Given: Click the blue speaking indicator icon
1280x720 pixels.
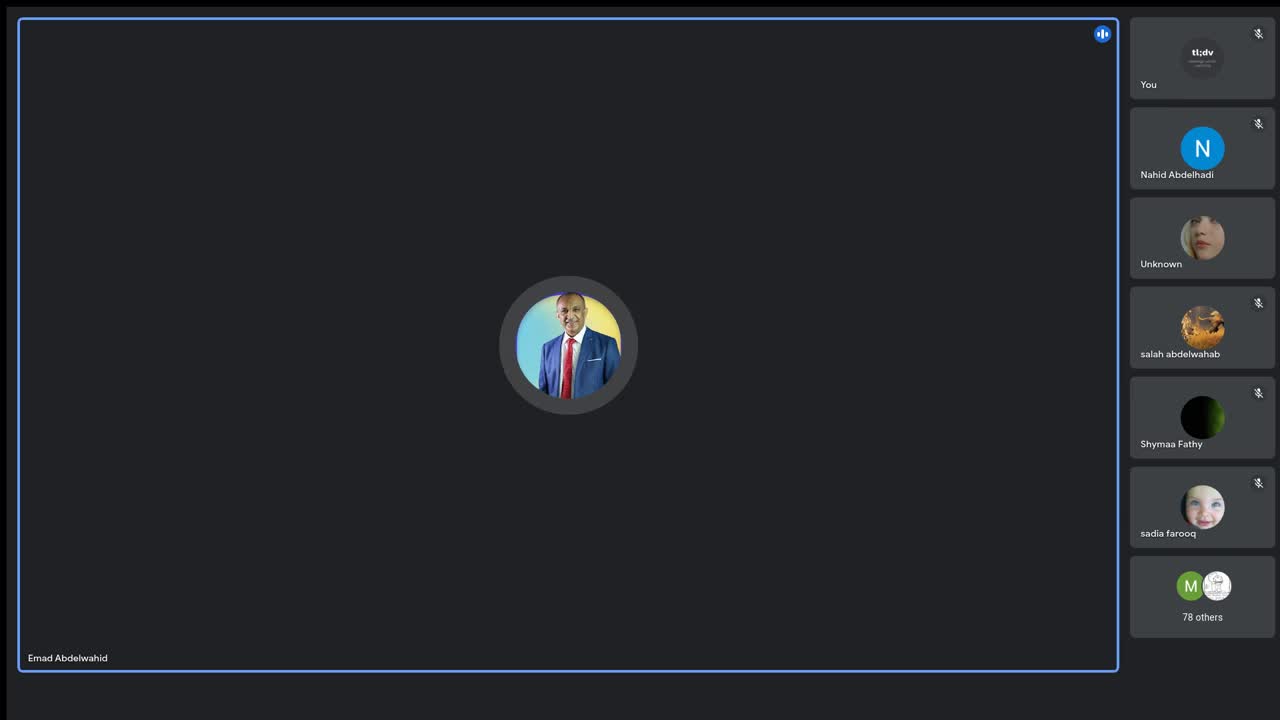Looking at the screenshot, I should [x=1102, y=34].
